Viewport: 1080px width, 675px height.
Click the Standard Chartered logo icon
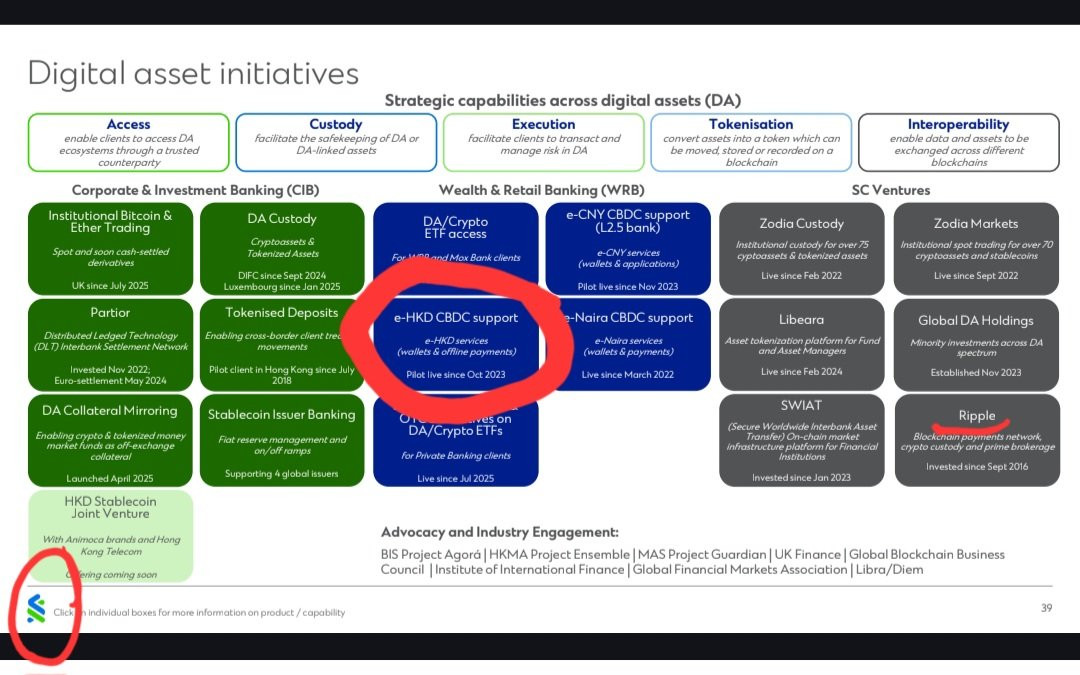[36, 609]
